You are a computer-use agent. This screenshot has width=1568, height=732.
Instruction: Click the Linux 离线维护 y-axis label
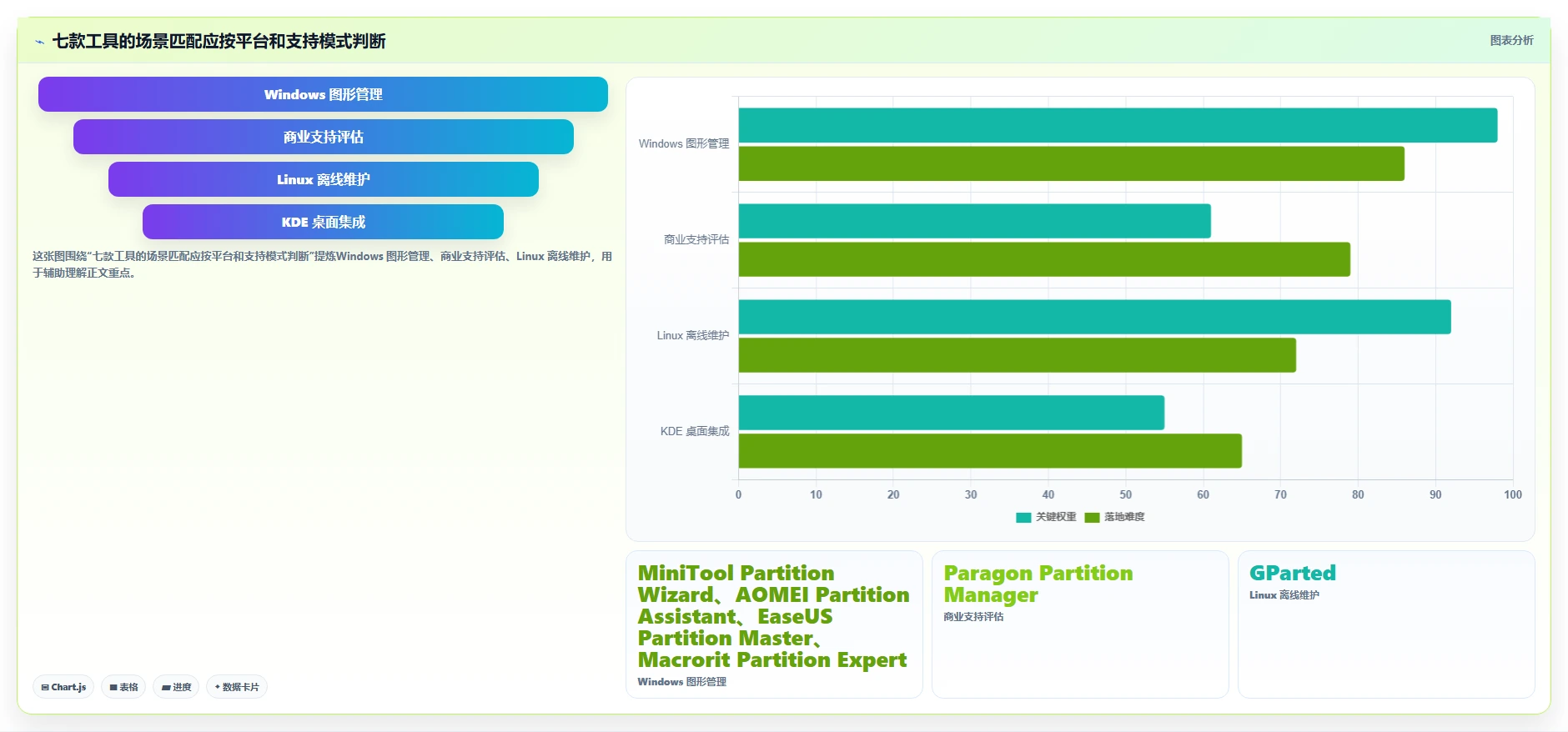(x=693, y=336)
